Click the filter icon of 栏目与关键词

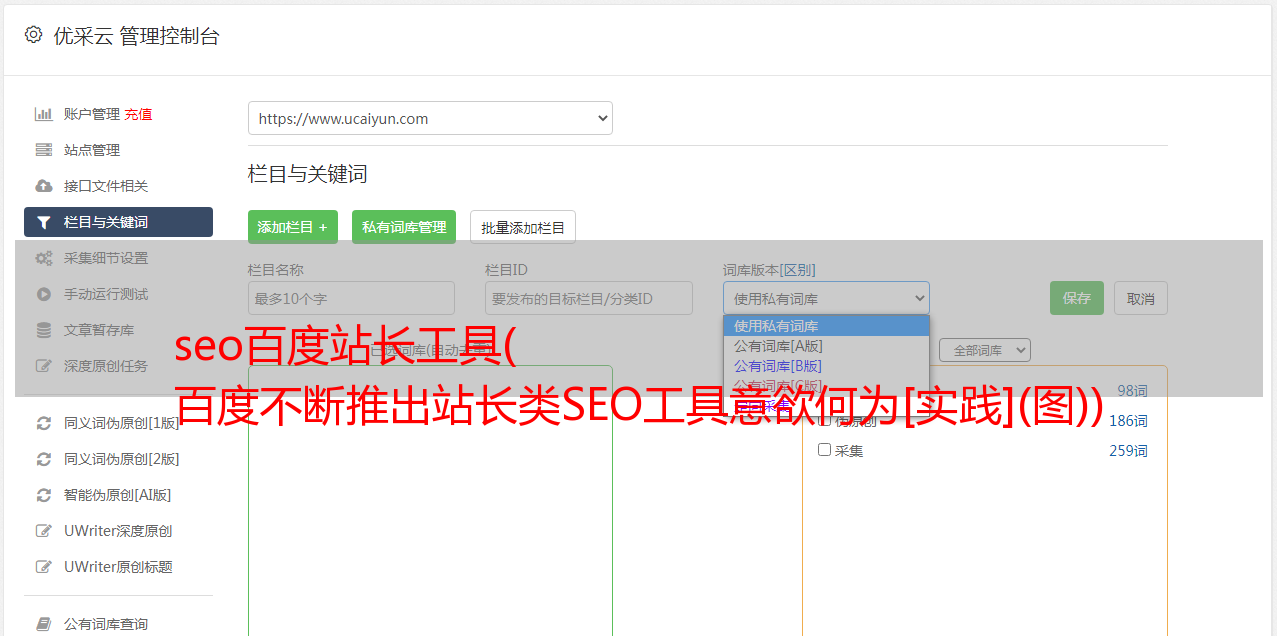pos(44,222)
